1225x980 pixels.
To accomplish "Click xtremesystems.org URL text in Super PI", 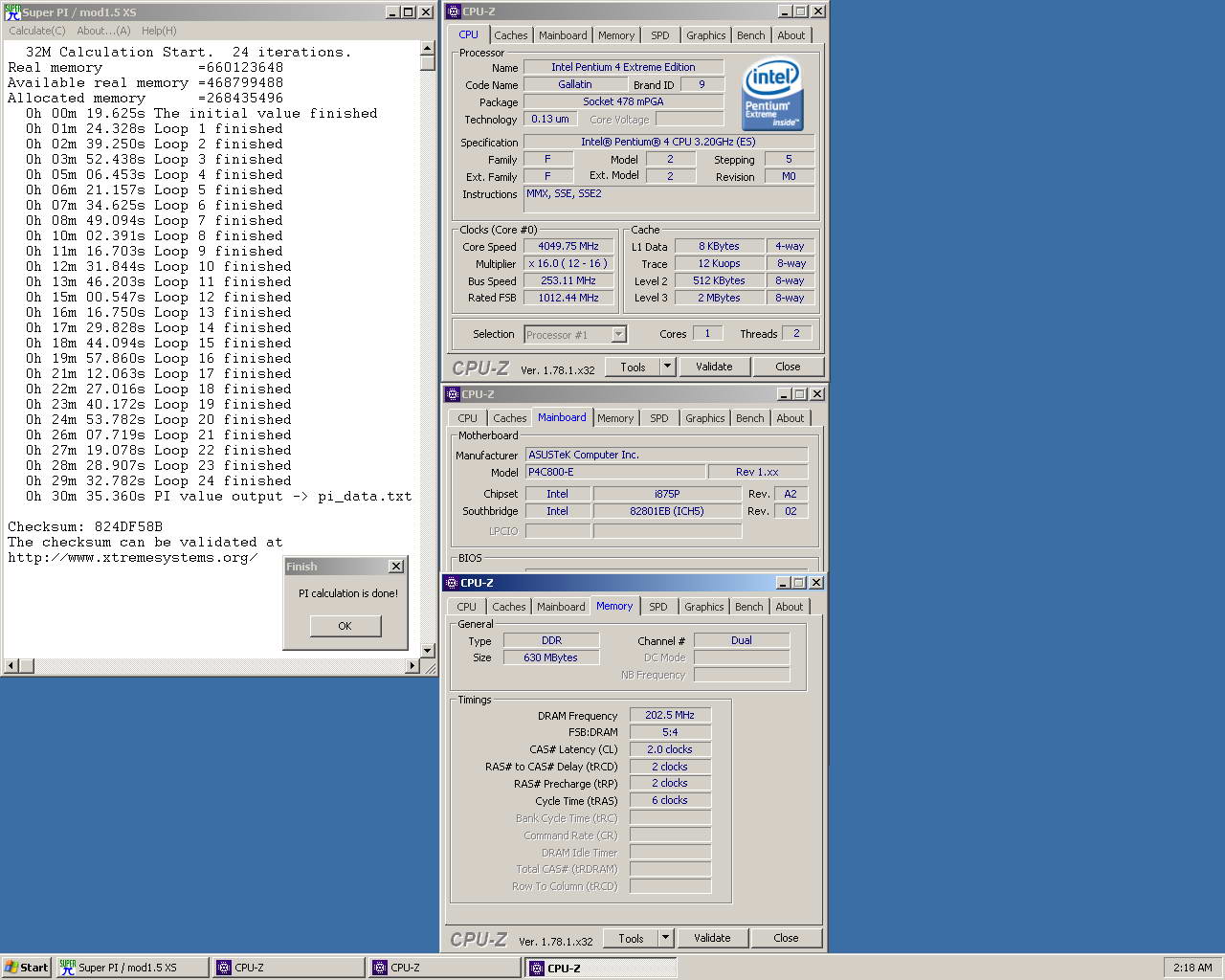I will pos(133,557).
